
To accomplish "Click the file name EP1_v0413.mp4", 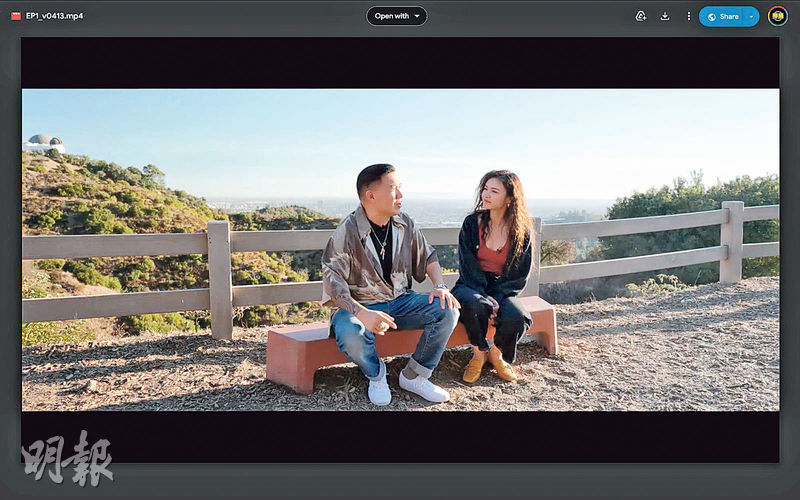I will 55,16.
